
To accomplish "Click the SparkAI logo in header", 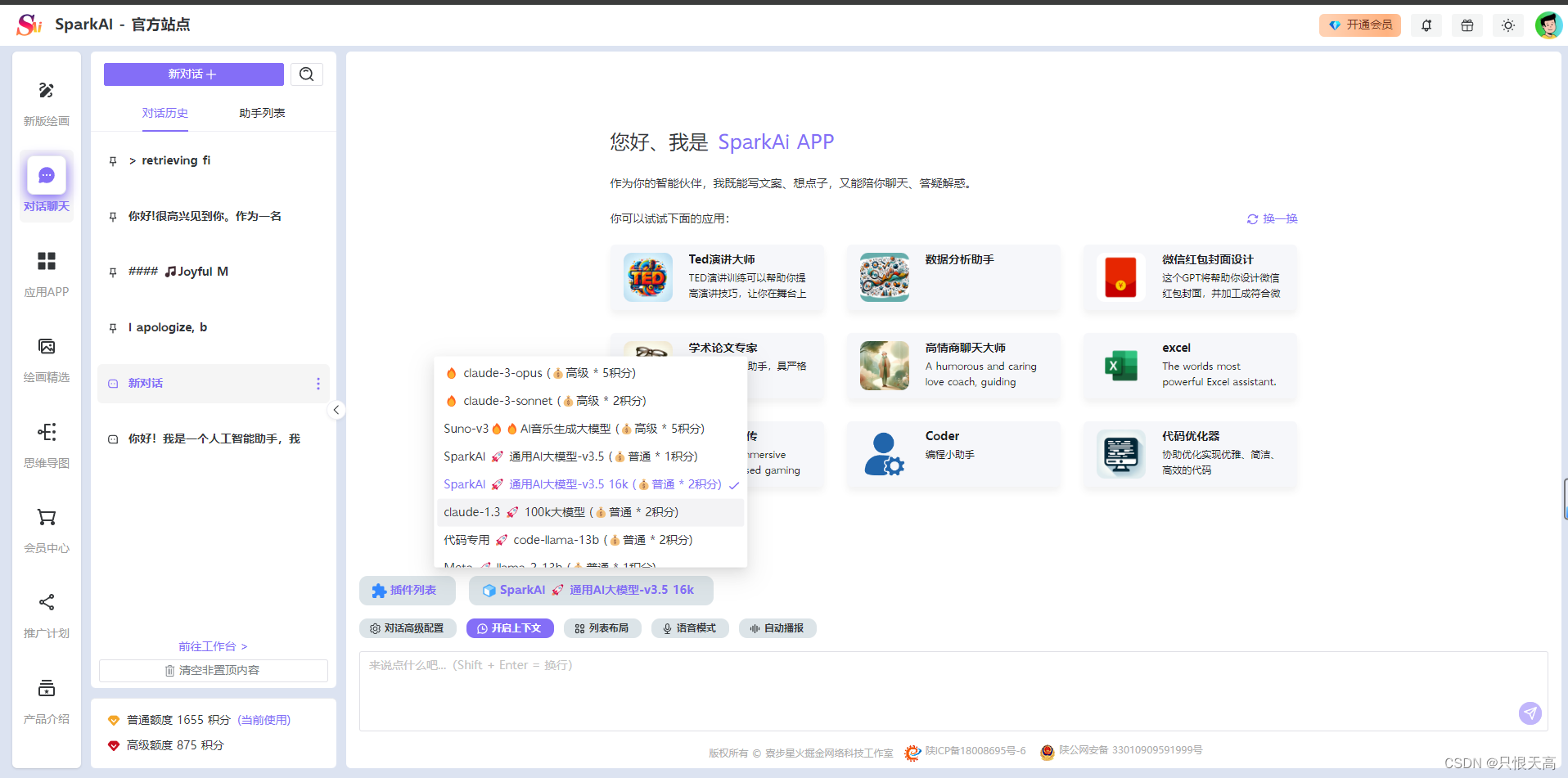I will (x=29, y=25).
